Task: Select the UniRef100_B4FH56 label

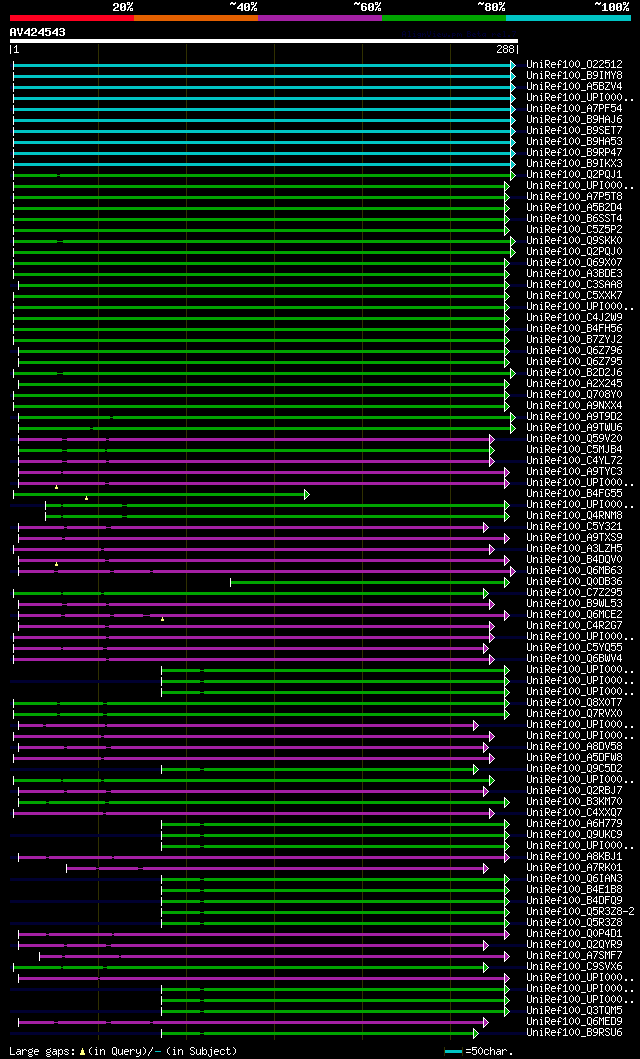Action: coord(575,329)
